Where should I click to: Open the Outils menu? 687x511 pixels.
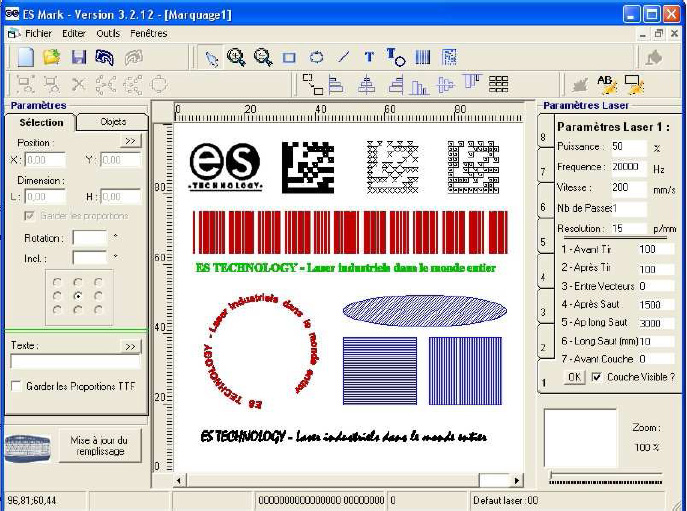[108, 33]
